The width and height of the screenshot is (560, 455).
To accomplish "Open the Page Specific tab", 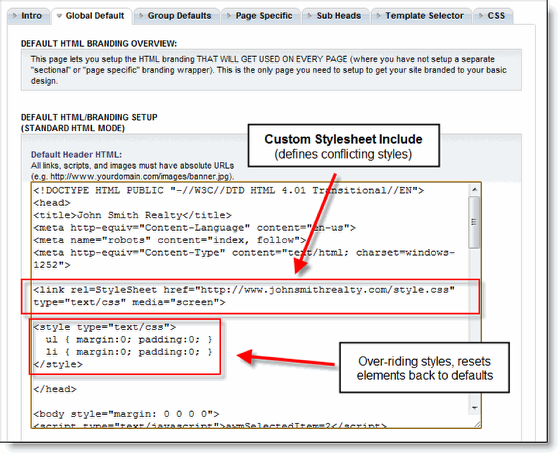I will pyautogui.click(x=261, y=16).
